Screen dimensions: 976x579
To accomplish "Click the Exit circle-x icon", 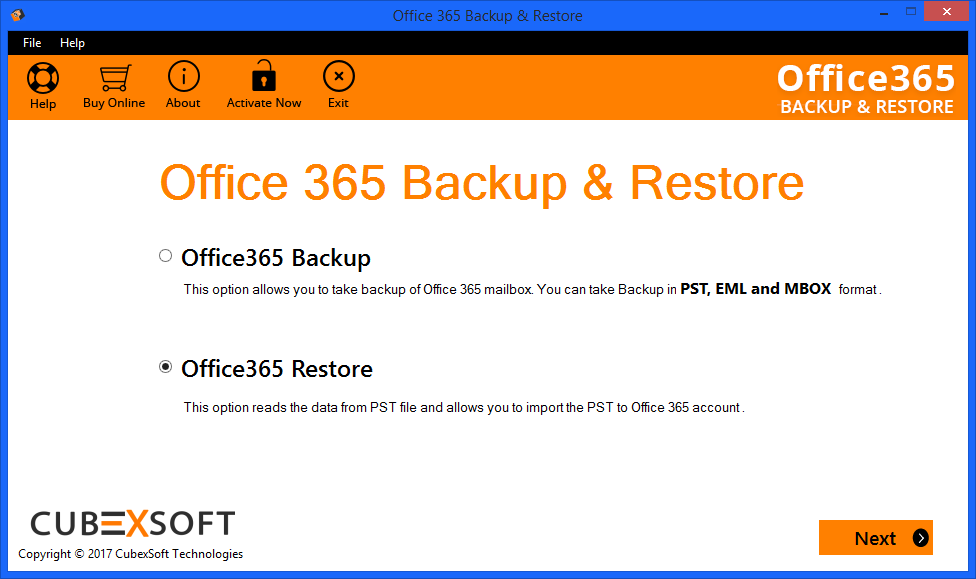I will [339, 76].
